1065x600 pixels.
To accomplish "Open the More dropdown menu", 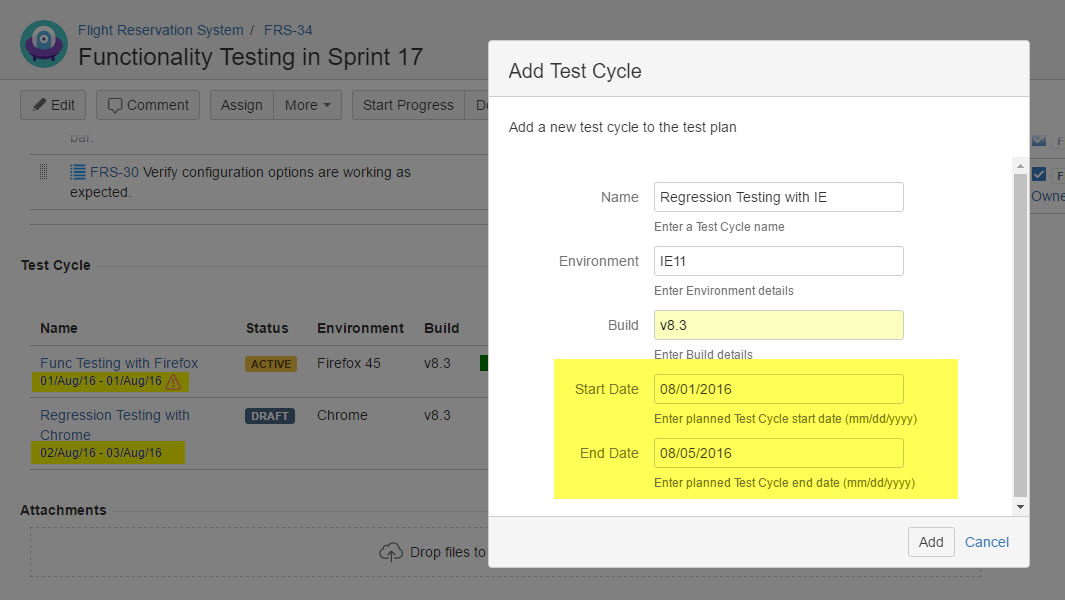I will [307, 105].
